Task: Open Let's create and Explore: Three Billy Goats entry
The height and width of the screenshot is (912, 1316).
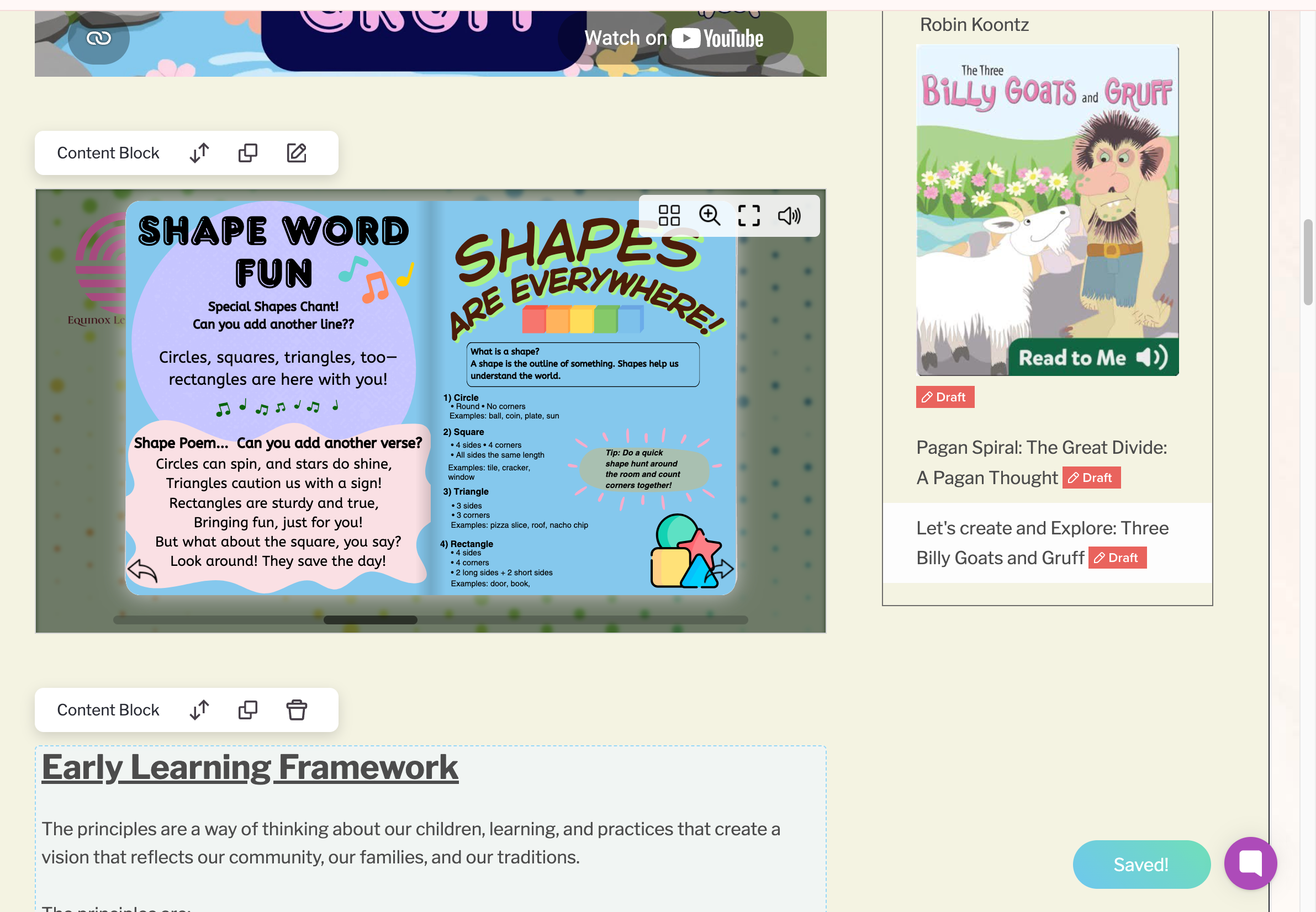Action: [x=1042, y=543]
